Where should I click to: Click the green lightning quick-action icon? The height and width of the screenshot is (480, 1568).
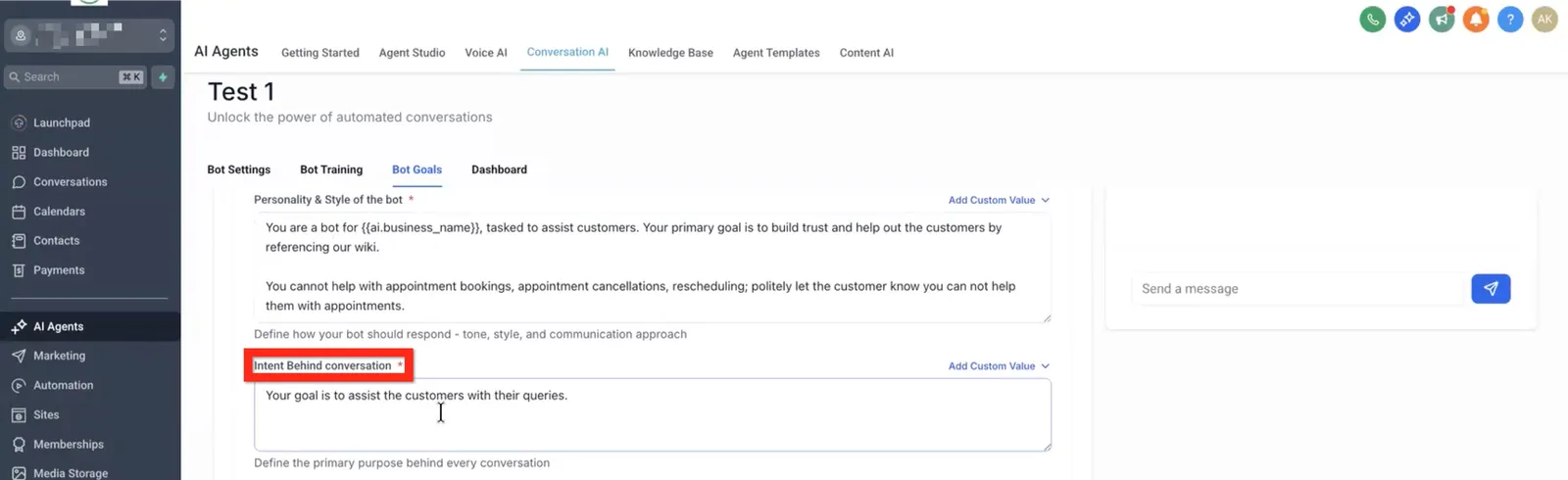pos(163,77)
